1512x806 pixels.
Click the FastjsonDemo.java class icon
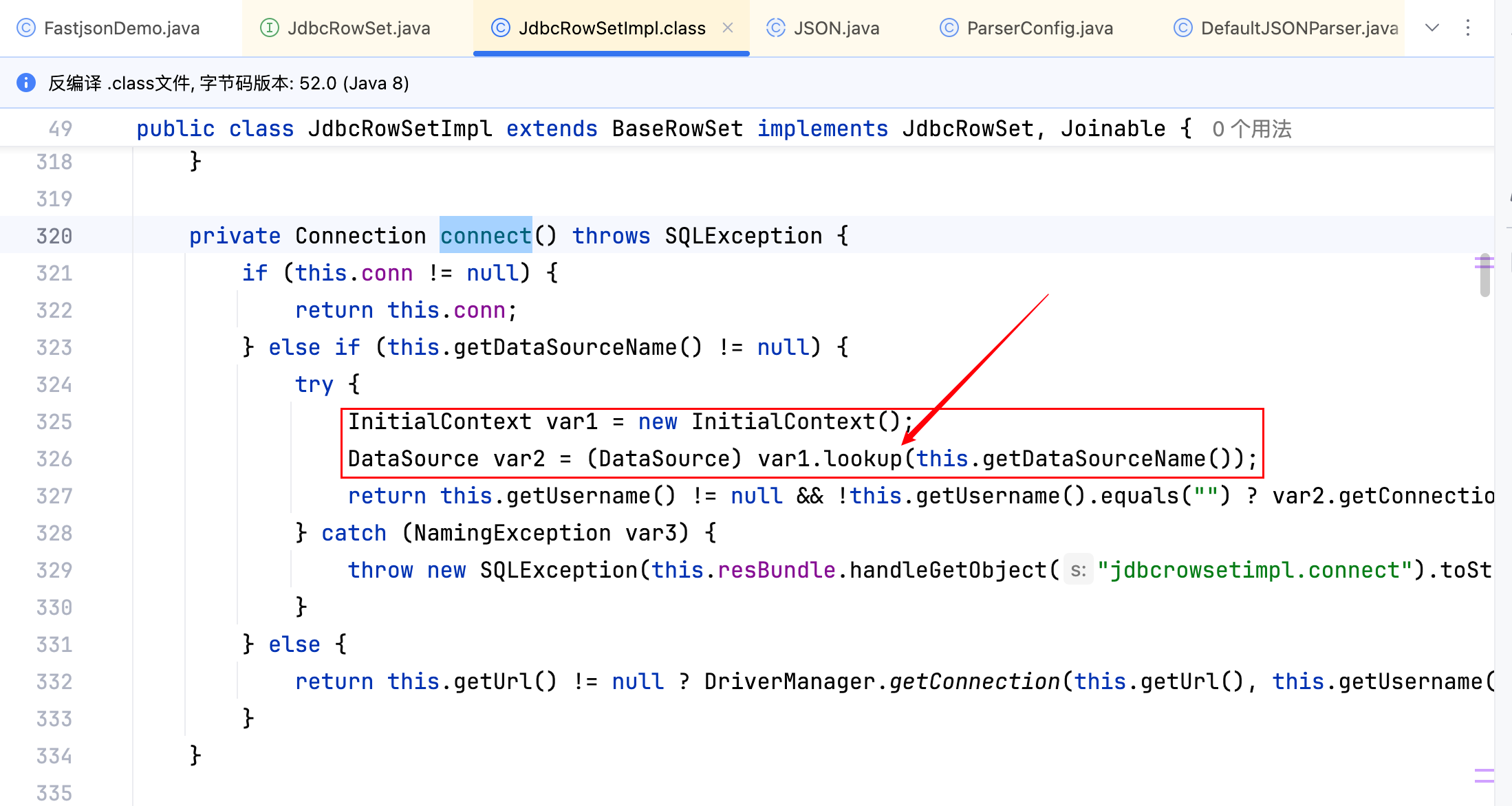point(25,28)
